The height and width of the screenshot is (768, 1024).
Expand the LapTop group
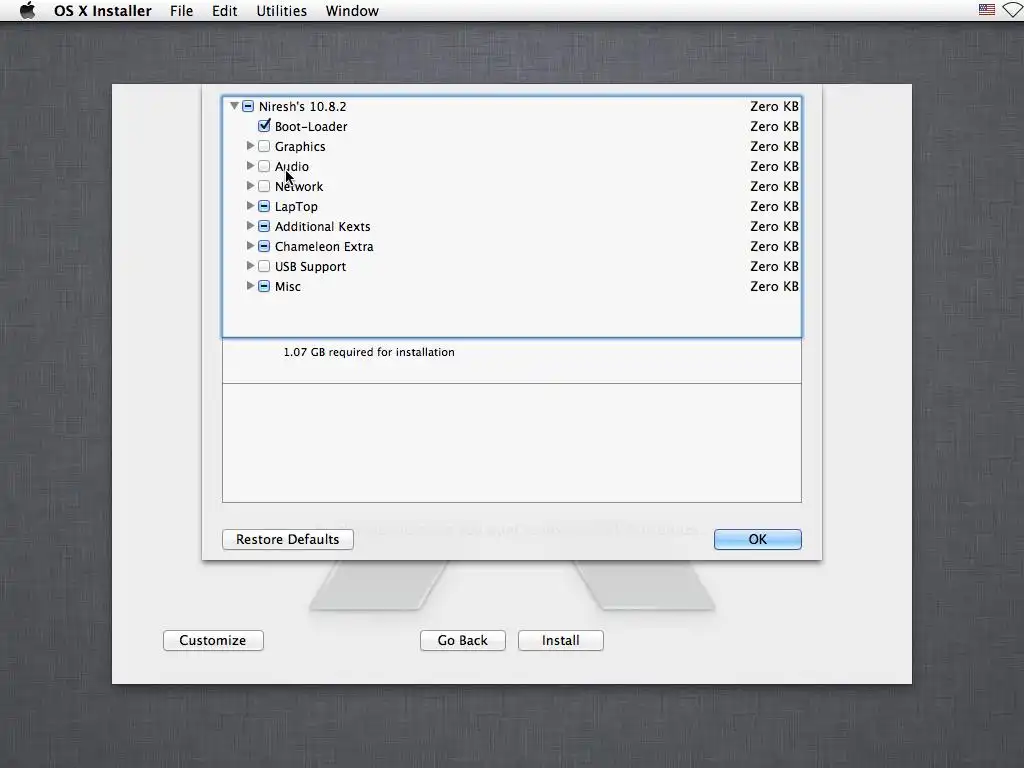click(x=250, y=206)
